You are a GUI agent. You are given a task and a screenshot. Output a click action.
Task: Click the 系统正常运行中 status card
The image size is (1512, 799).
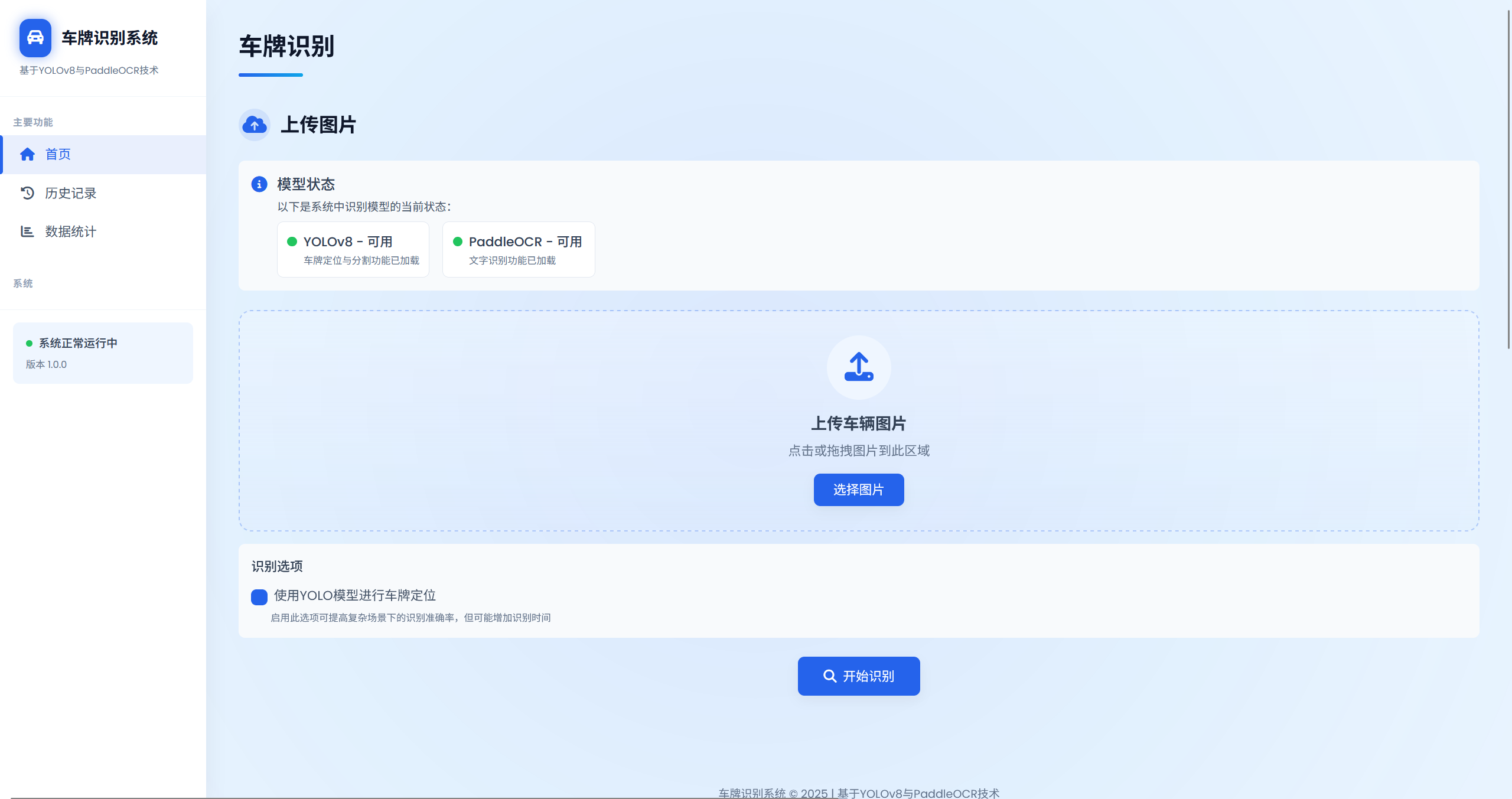point(103,353)
